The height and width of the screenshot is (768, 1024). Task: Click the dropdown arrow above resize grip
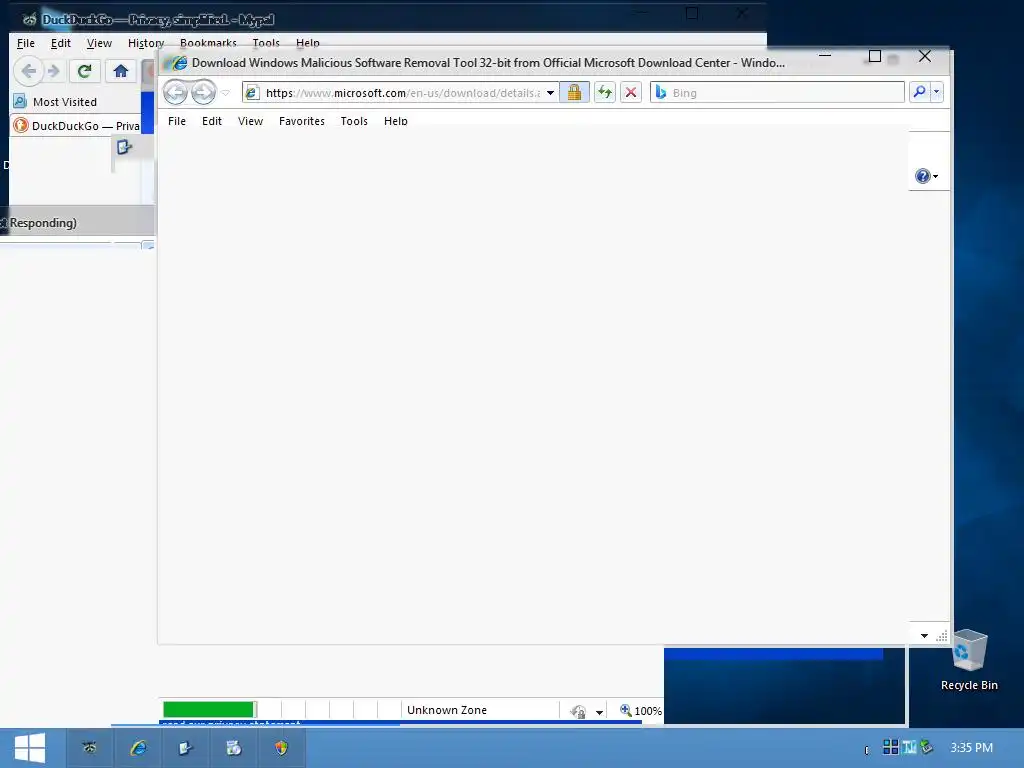pyautogui.click(x=924, y=635)
